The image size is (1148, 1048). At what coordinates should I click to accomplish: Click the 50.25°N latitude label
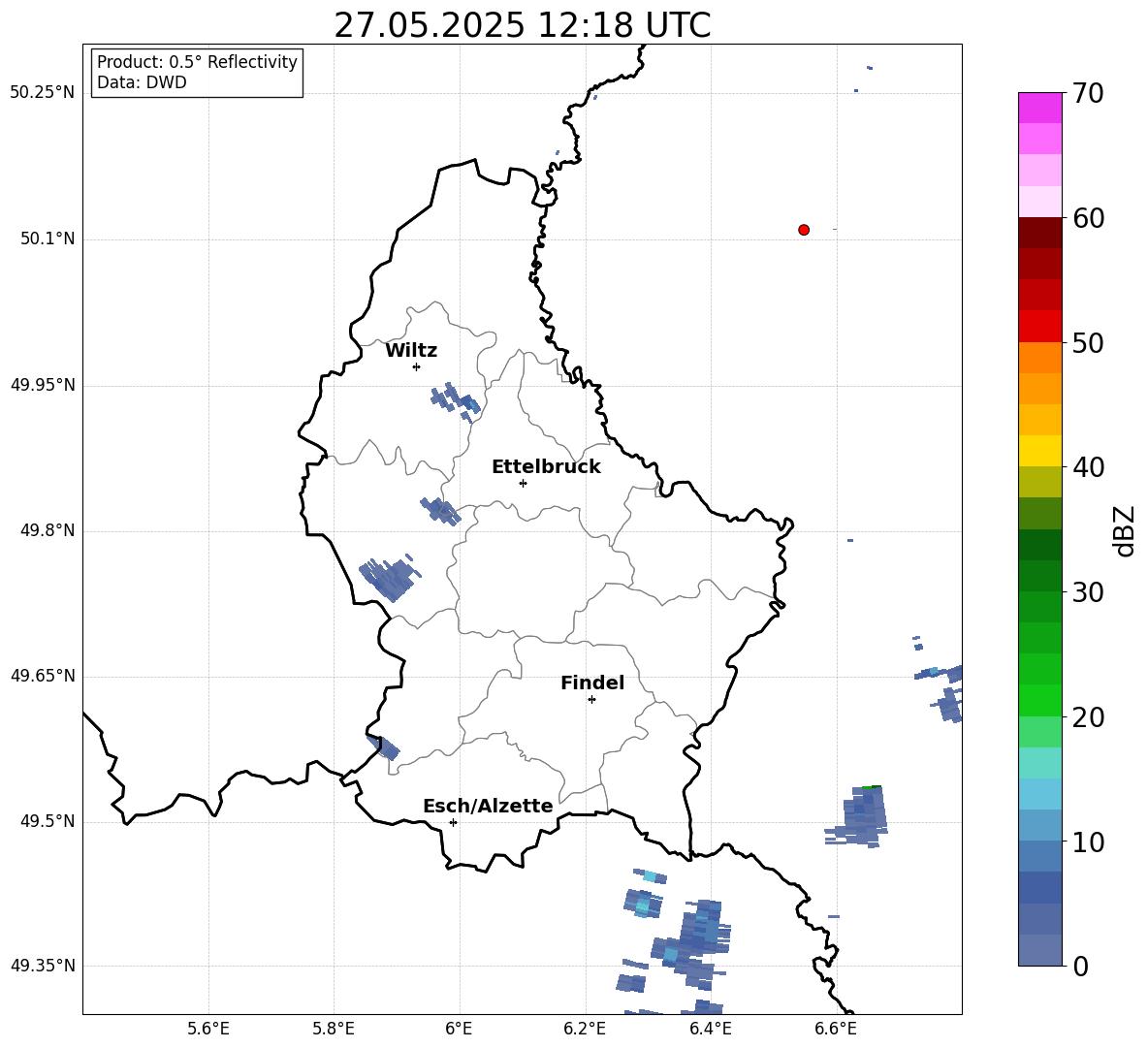43,93
